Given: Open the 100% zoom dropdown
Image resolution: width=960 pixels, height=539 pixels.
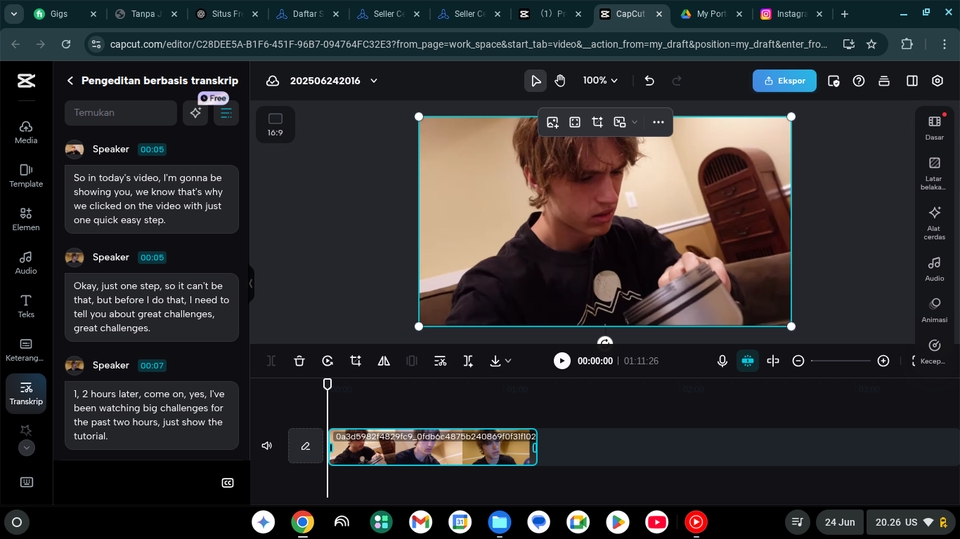Looking at the screenshot, I should point(600,80).
